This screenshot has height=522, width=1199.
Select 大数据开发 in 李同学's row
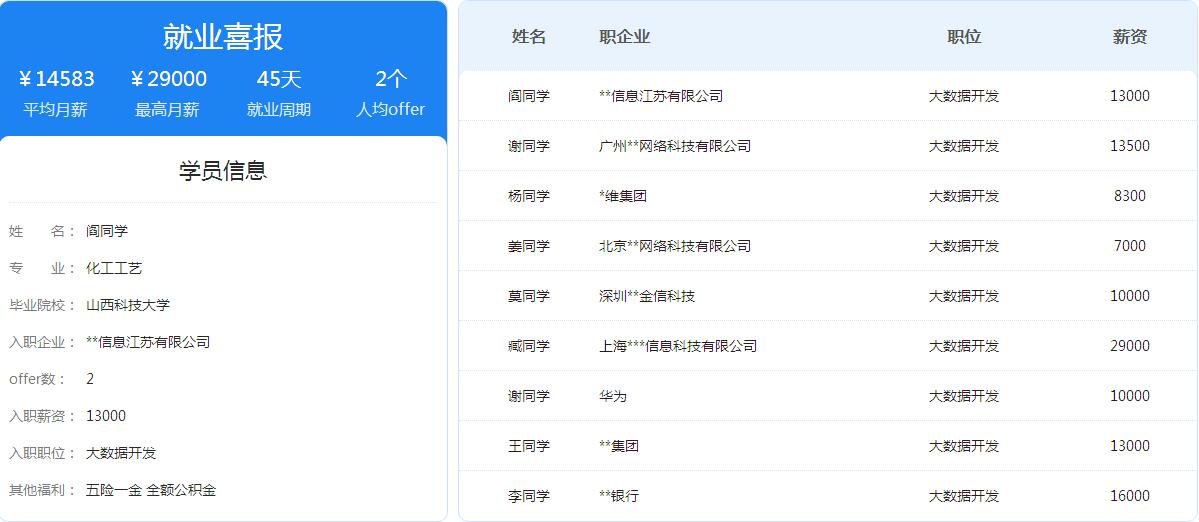pos(963,496)
